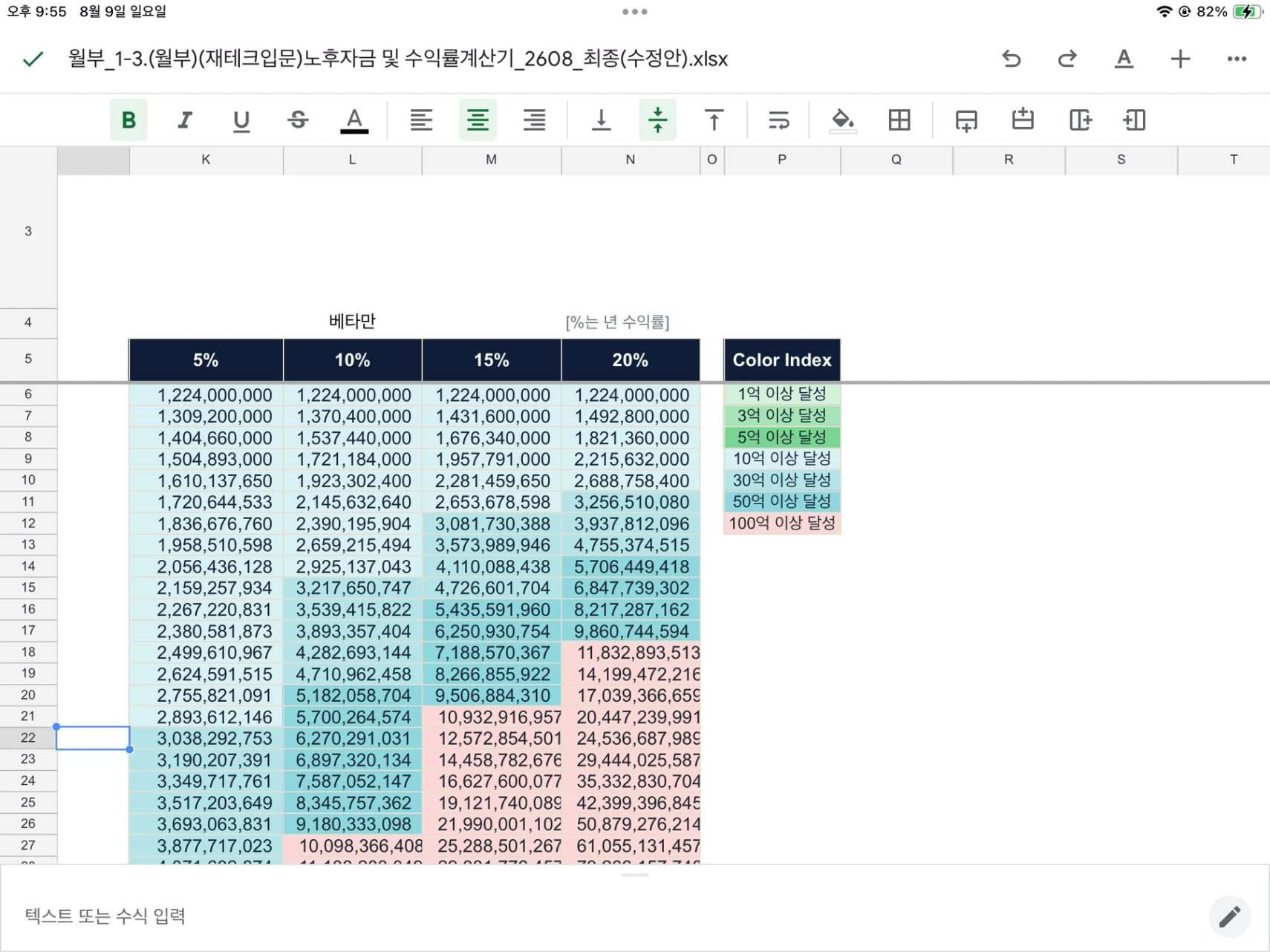Align cell contents to bottom
Image resolution: width=1270 pixels, height=952 pixels.
coord(601,120)
